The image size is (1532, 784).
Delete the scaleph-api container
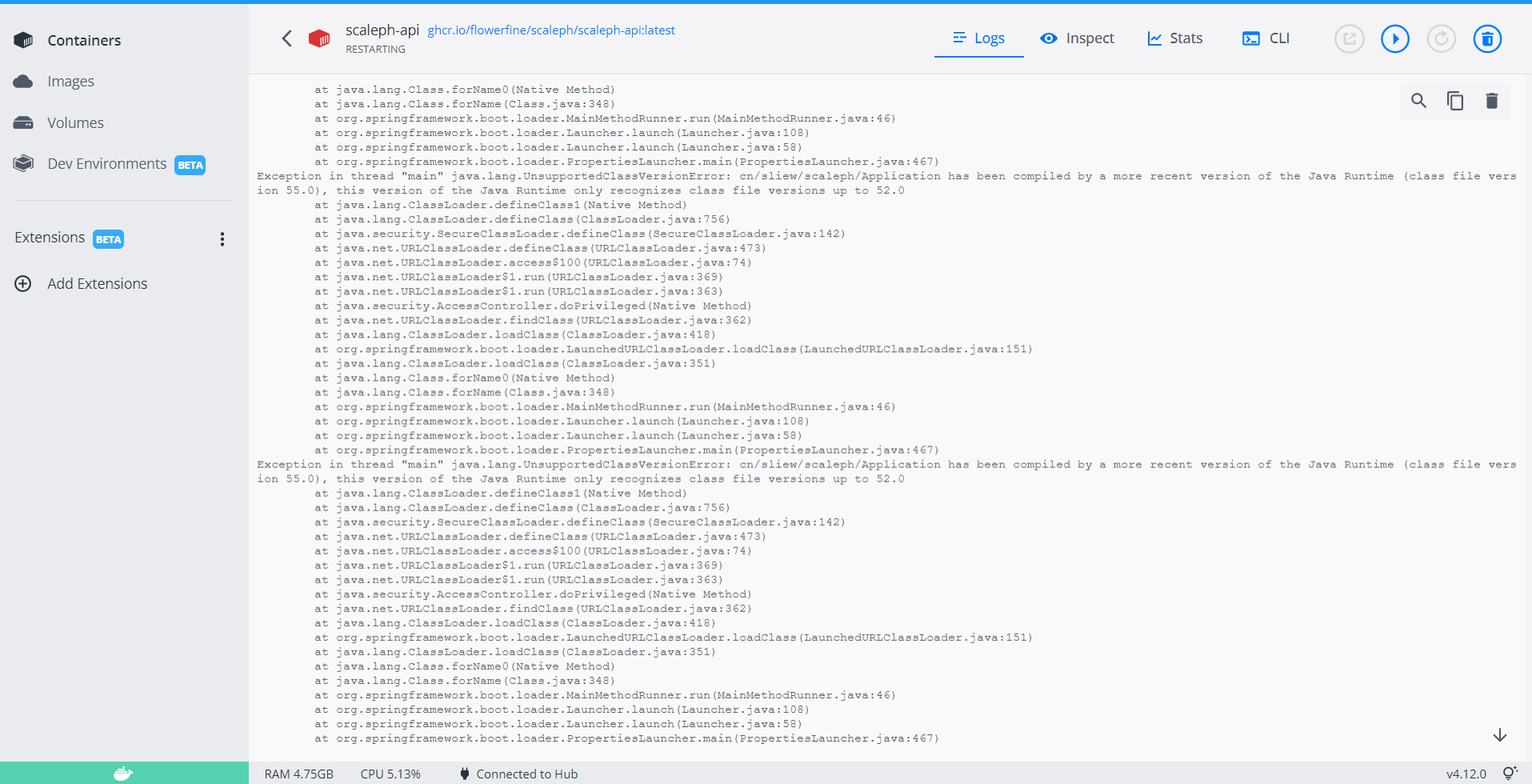[1487, 38]
